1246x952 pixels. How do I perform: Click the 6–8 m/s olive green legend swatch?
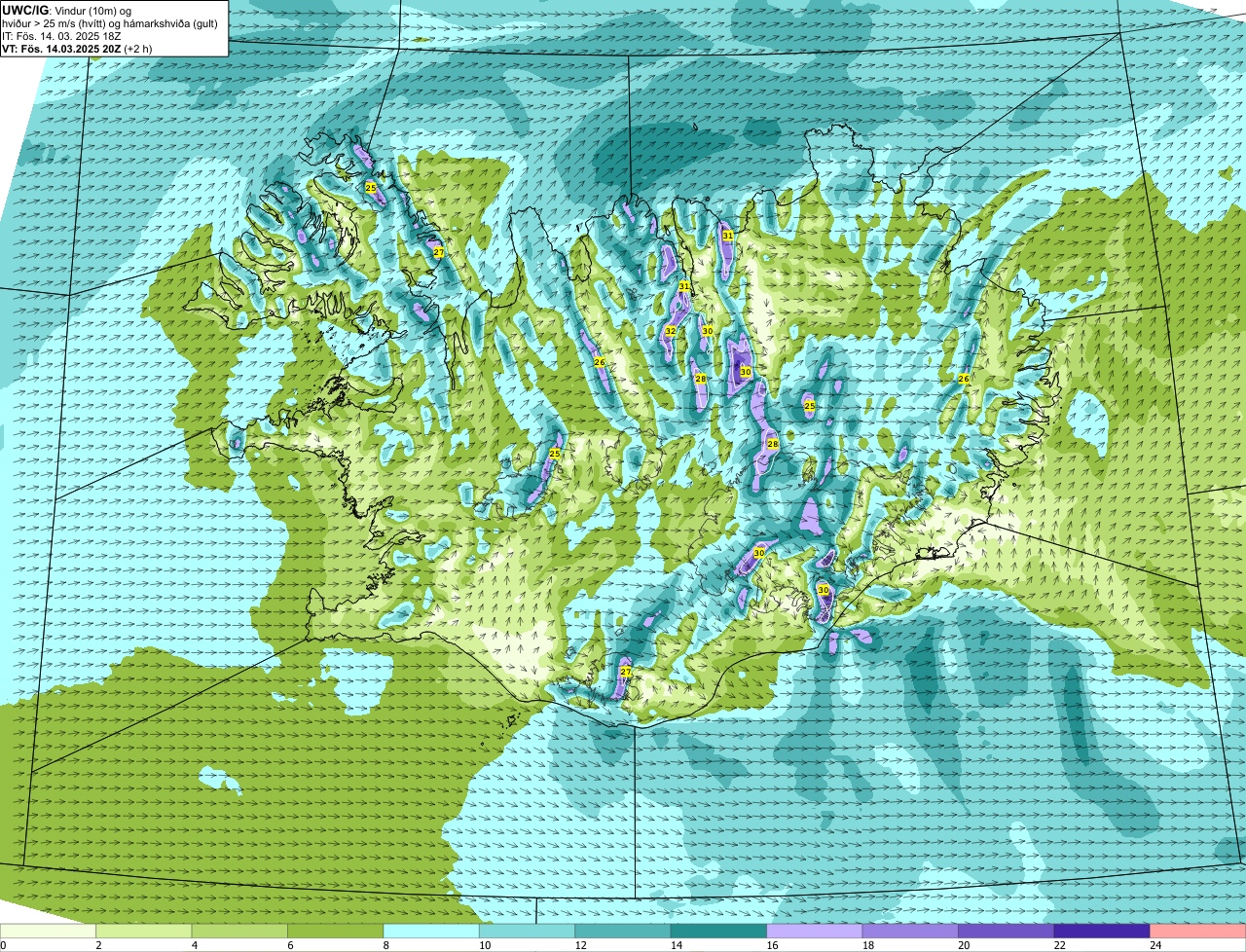(336, 931)
